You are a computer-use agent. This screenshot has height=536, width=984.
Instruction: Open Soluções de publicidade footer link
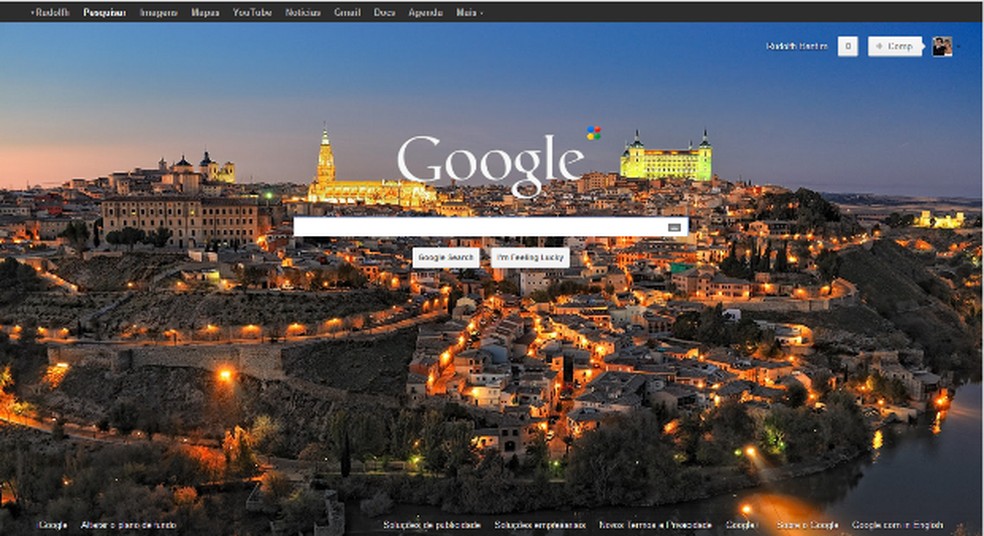coord(432,525)
